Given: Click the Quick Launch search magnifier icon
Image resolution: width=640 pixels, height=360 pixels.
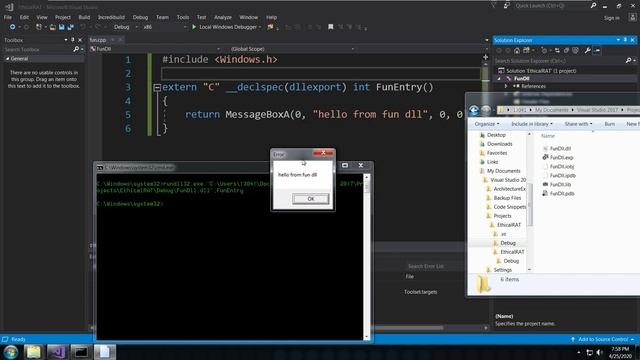Looking at the screenshot, I should (593, 6).
